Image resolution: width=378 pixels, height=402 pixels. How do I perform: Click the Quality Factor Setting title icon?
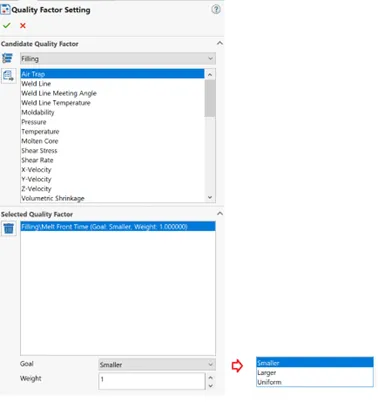click(5, 9)
